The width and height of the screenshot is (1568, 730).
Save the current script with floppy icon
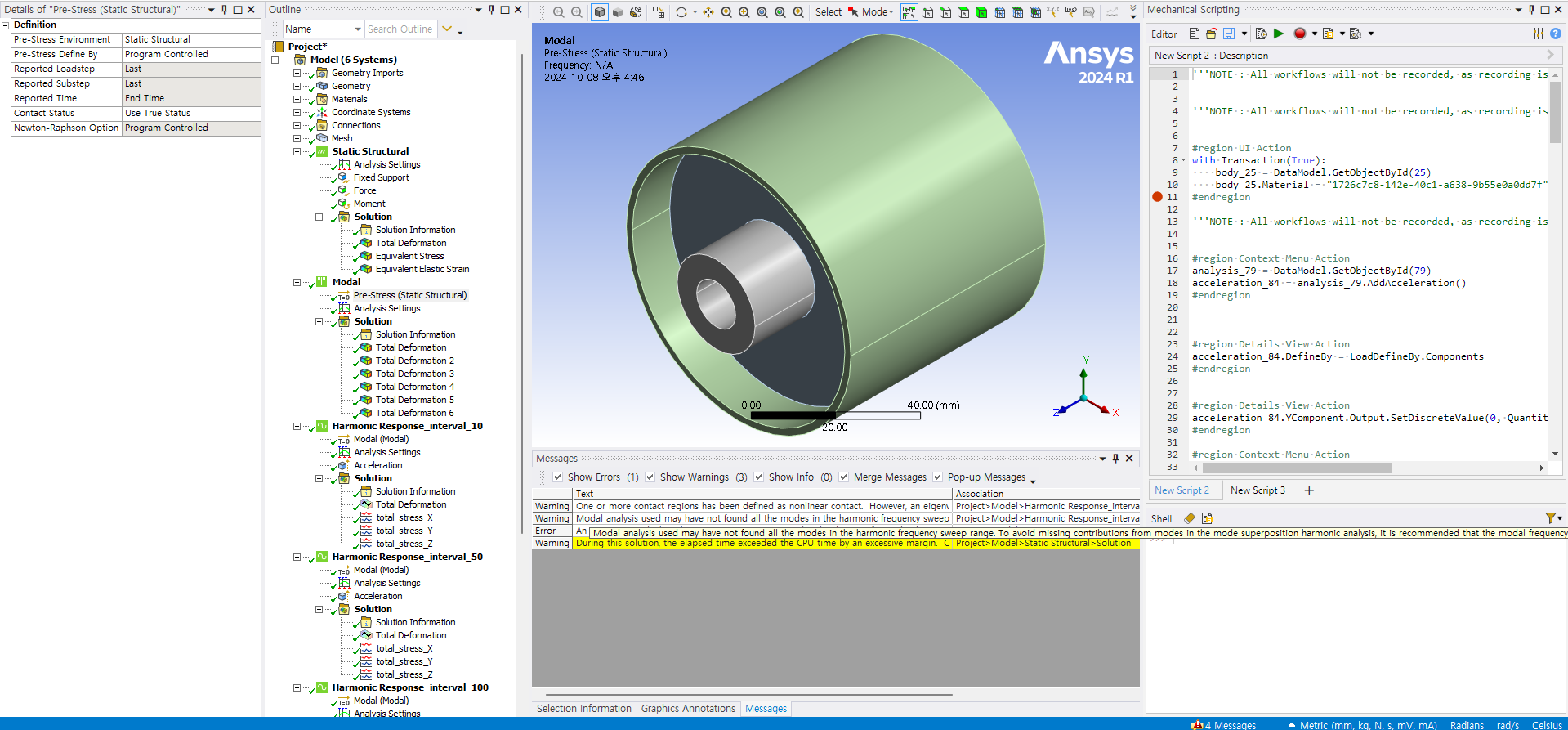[x=1229, y=34]
